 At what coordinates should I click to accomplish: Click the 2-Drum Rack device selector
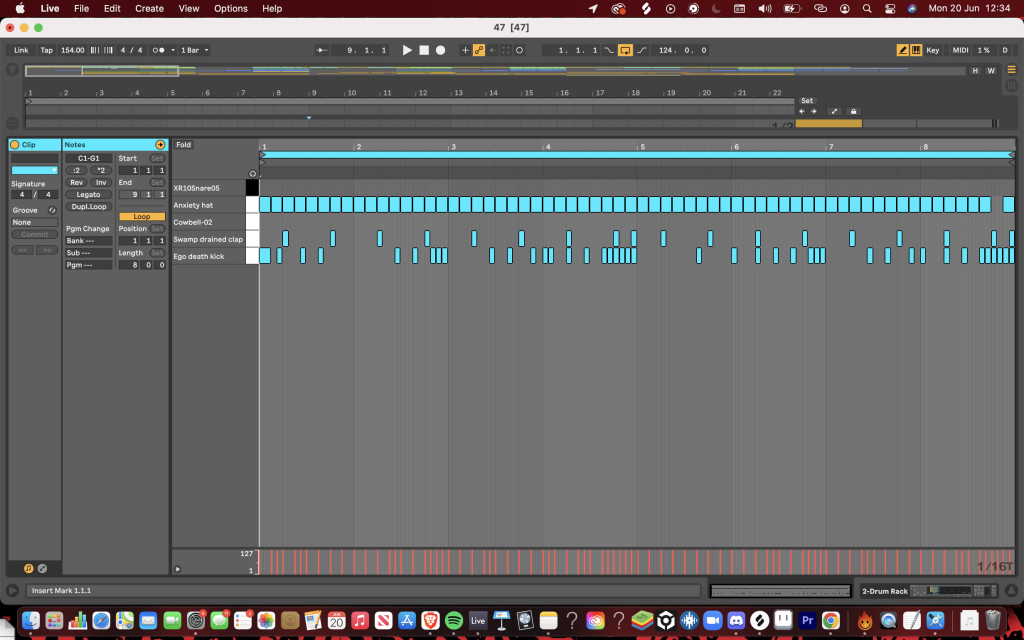coord(929,591)
